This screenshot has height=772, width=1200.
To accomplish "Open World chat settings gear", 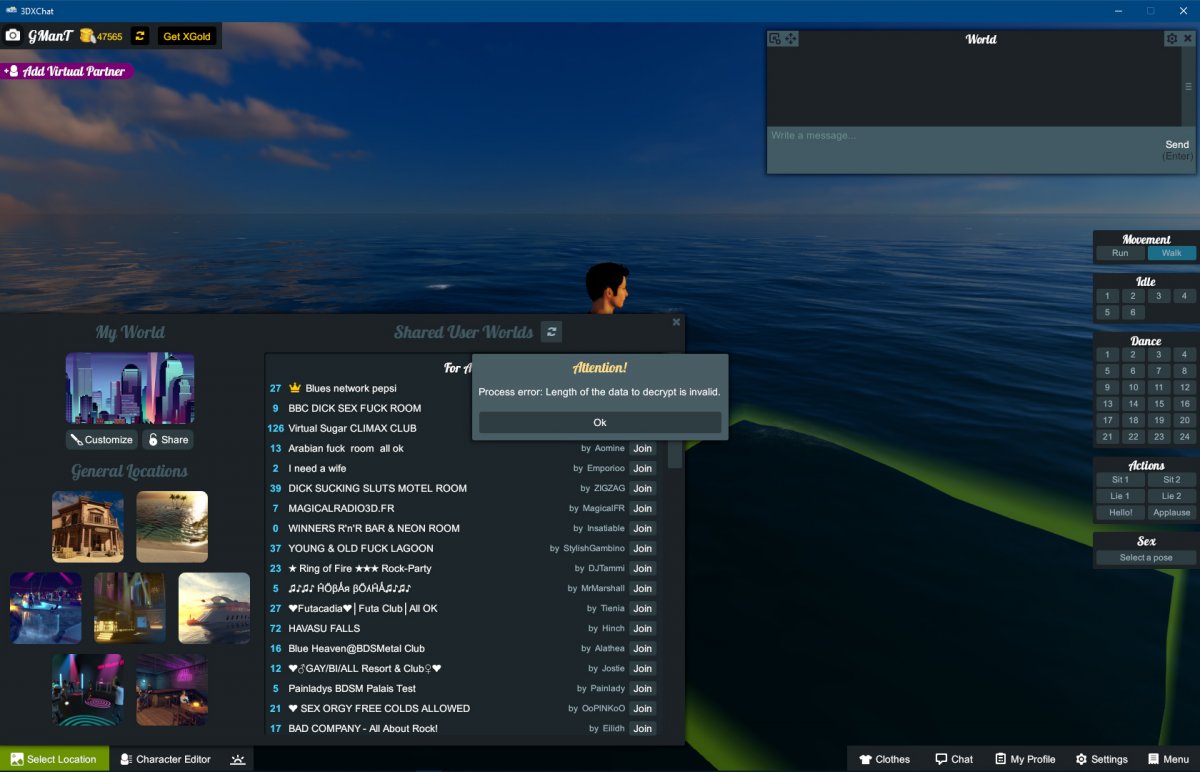I will [1171, 39].
